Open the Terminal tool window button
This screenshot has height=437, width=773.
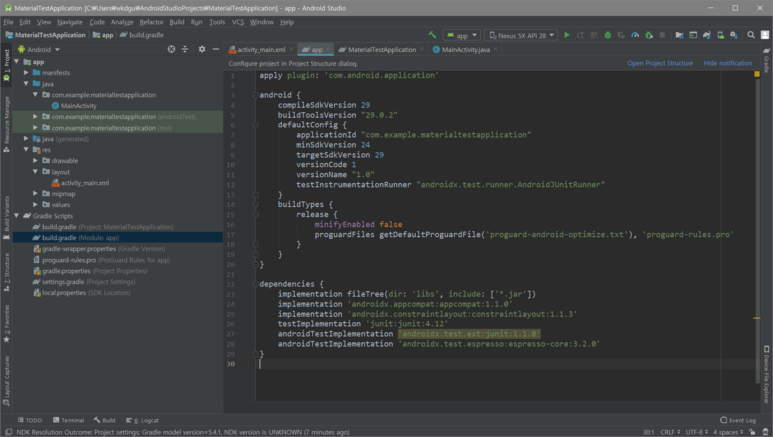69,420
